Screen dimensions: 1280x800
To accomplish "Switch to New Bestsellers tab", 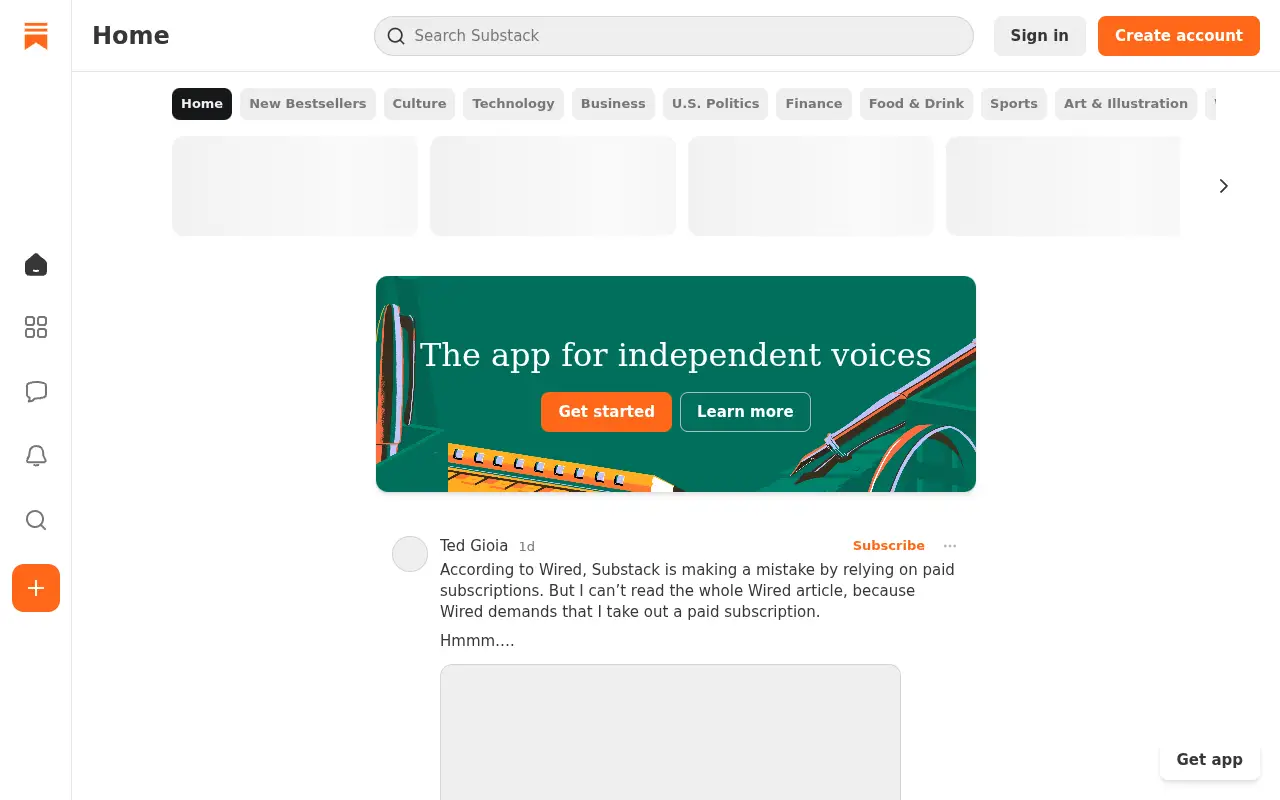I will (308, 104).
